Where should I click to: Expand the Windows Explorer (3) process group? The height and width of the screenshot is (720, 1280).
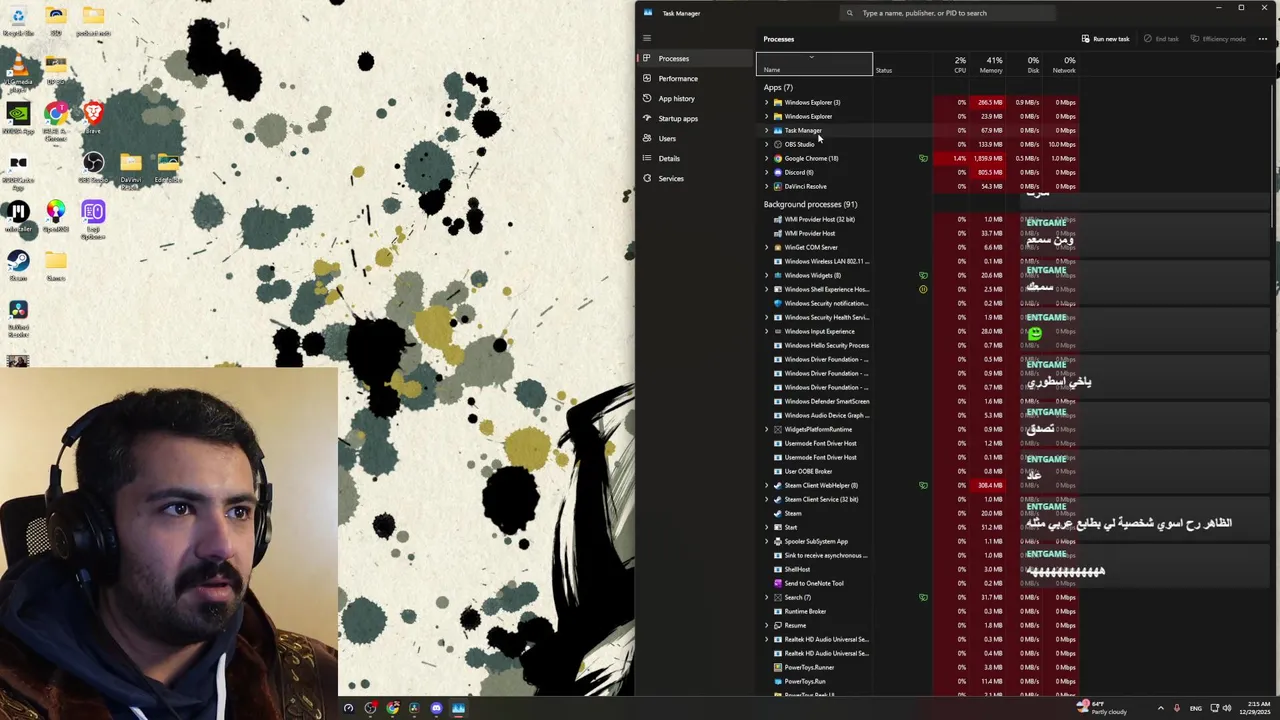(x=766, y=102)
